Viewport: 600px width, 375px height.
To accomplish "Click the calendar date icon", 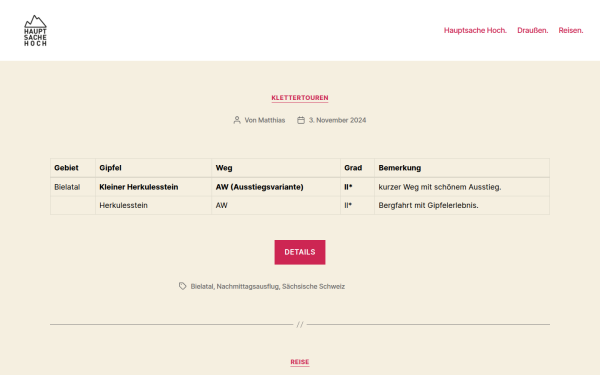I will [x=301, y=120].
